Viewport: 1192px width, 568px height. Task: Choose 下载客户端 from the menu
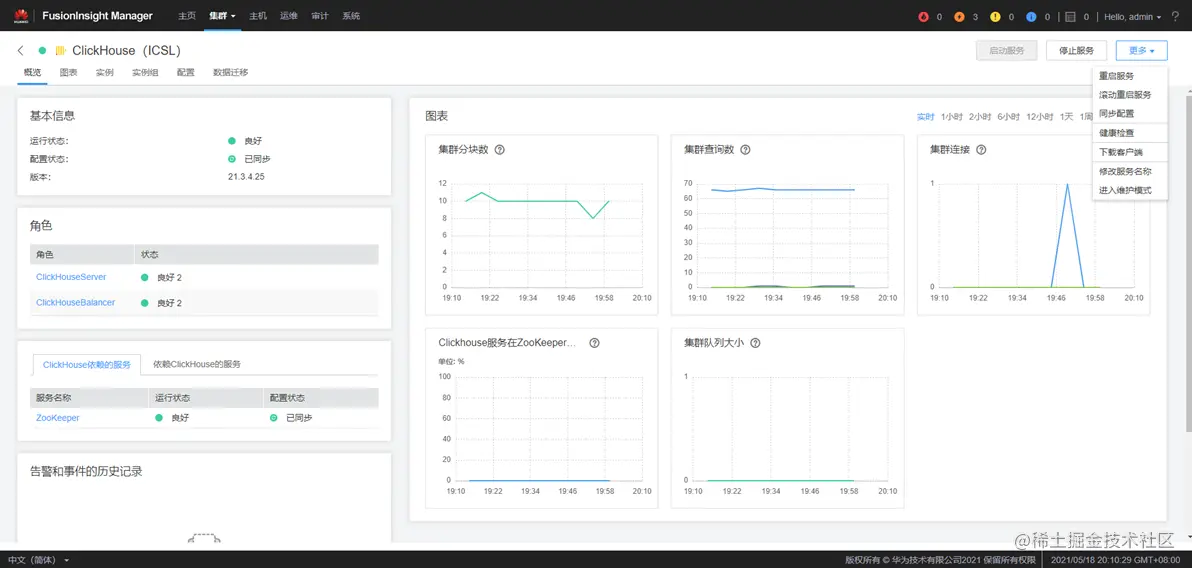[1130, 152]
